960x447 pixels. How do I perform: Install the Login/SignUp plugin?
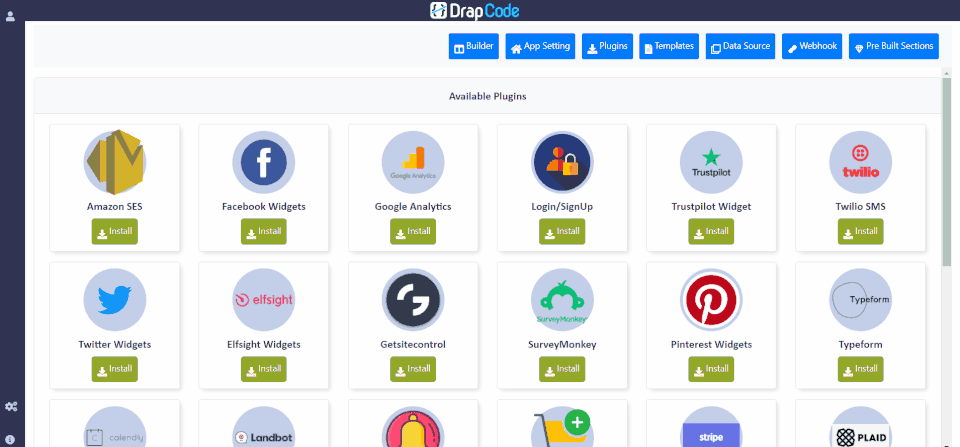pyautogui.click(x=562, y=231)
